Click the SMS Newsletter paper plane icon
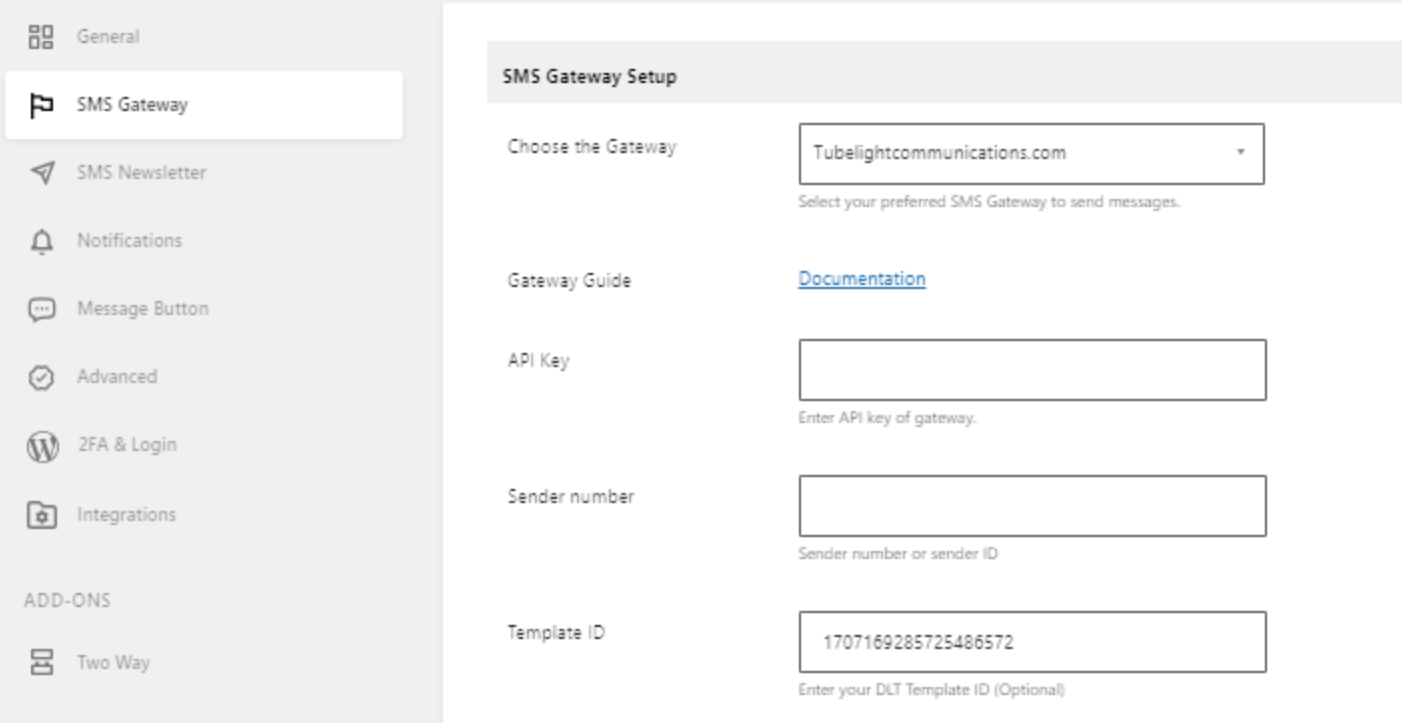This screenshot has width=1402, height=723. point(41,173)
